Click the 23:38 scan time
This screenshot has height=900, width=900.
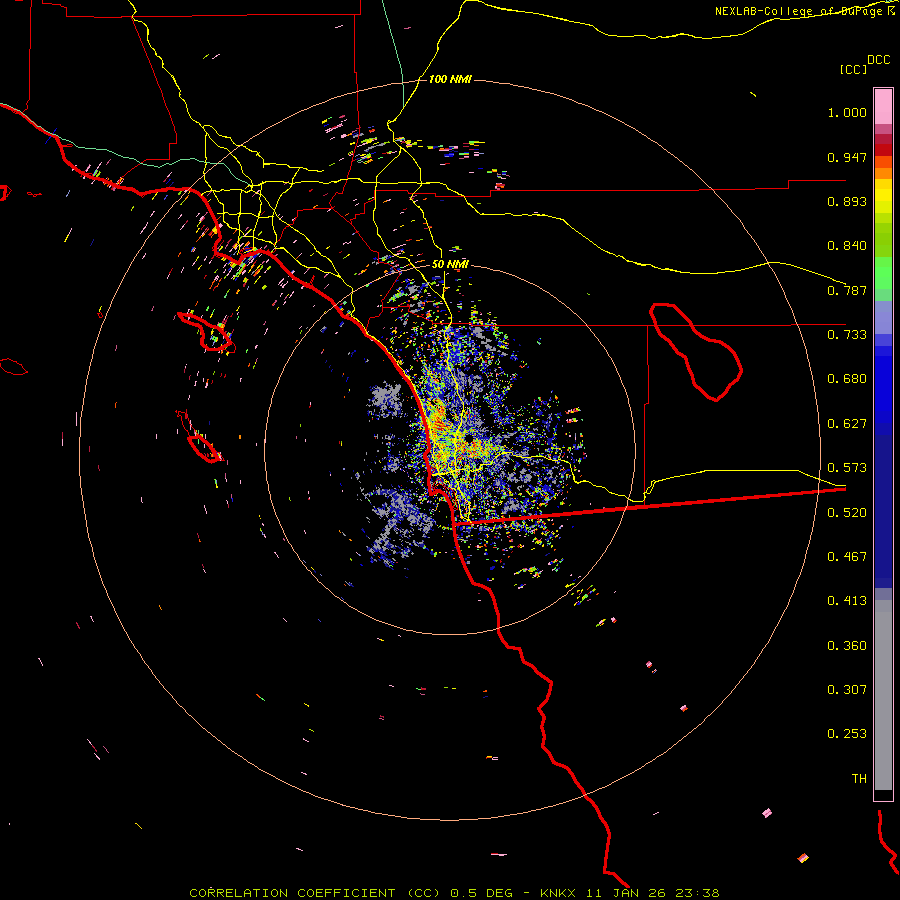(x=698, y=893)
